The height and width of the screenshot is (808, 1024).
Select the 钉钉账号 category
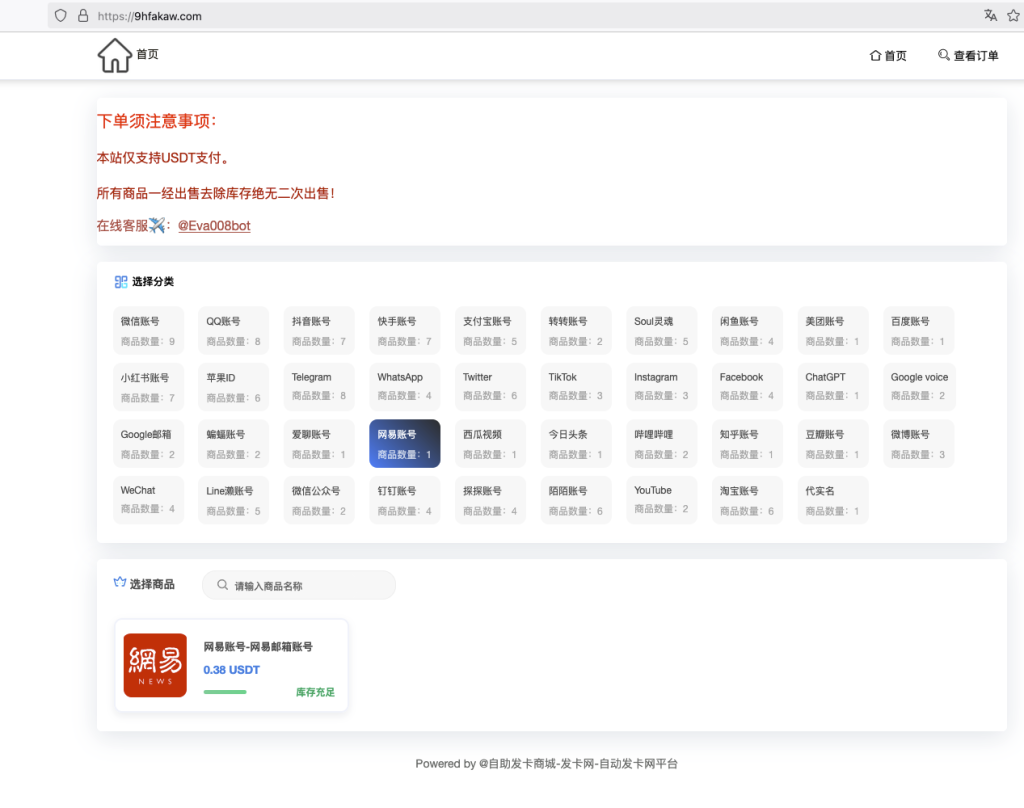[x=405, y=500]
